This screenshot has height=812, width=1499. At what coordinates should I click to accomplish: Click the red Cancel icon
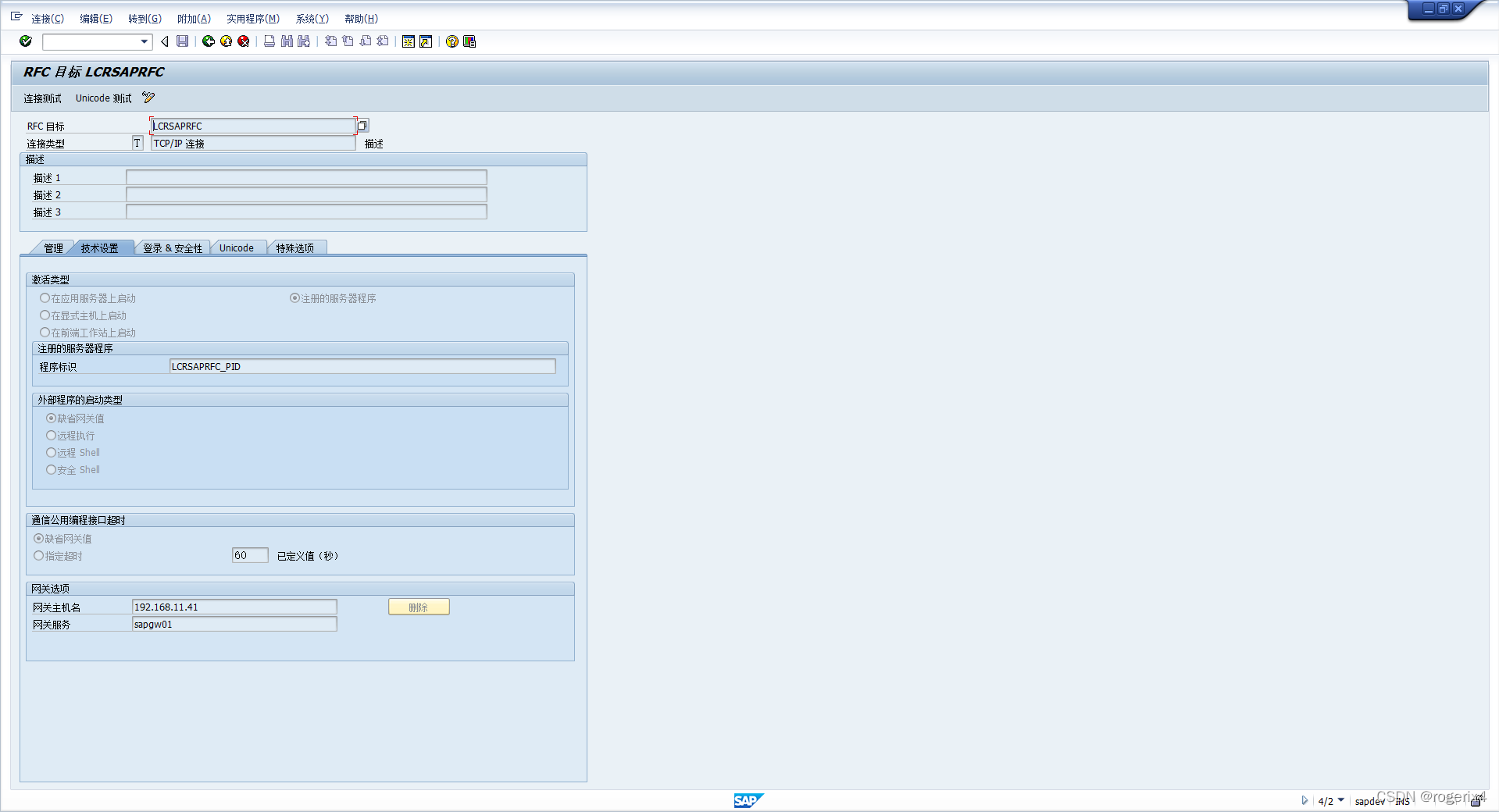click(244, 41)
